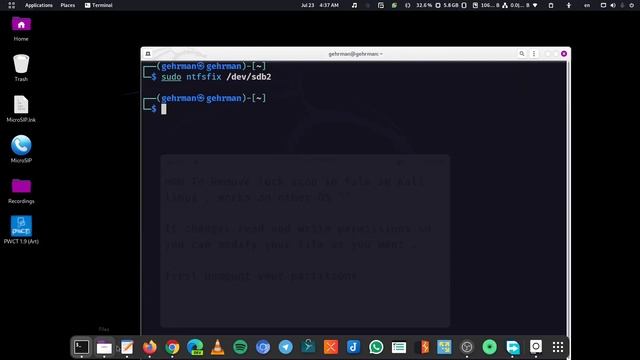Open the Files manager in the dock
This screenshot has width=640, height=360.
(x=104, y=347)
